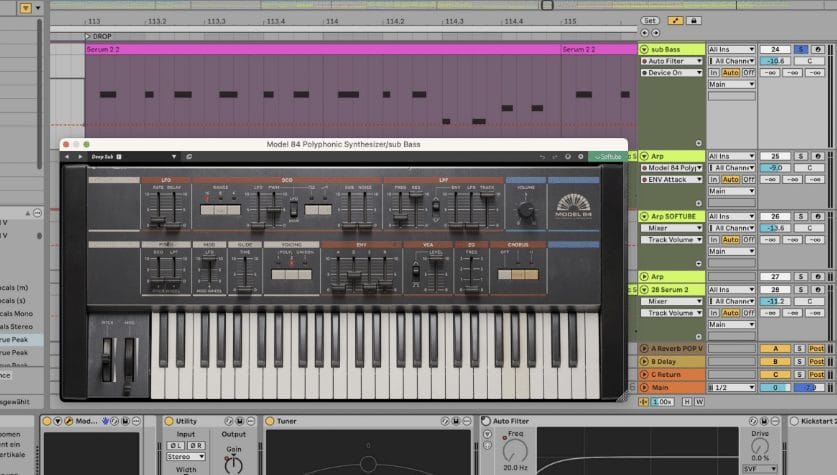Fold the 28 Serum 2 track
This screenshot has width=837, height=475.
tap(644, 289)
